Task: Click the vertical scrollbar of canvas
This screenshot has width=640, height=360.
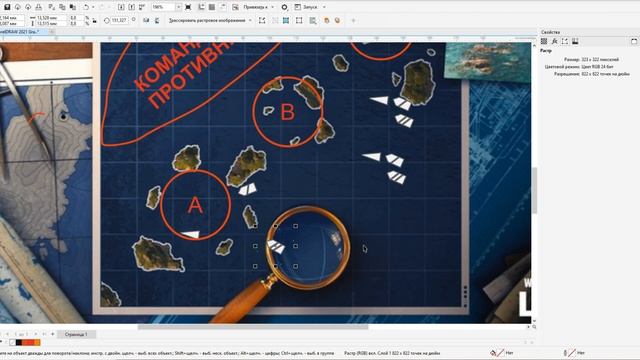Action: (534, 190)
